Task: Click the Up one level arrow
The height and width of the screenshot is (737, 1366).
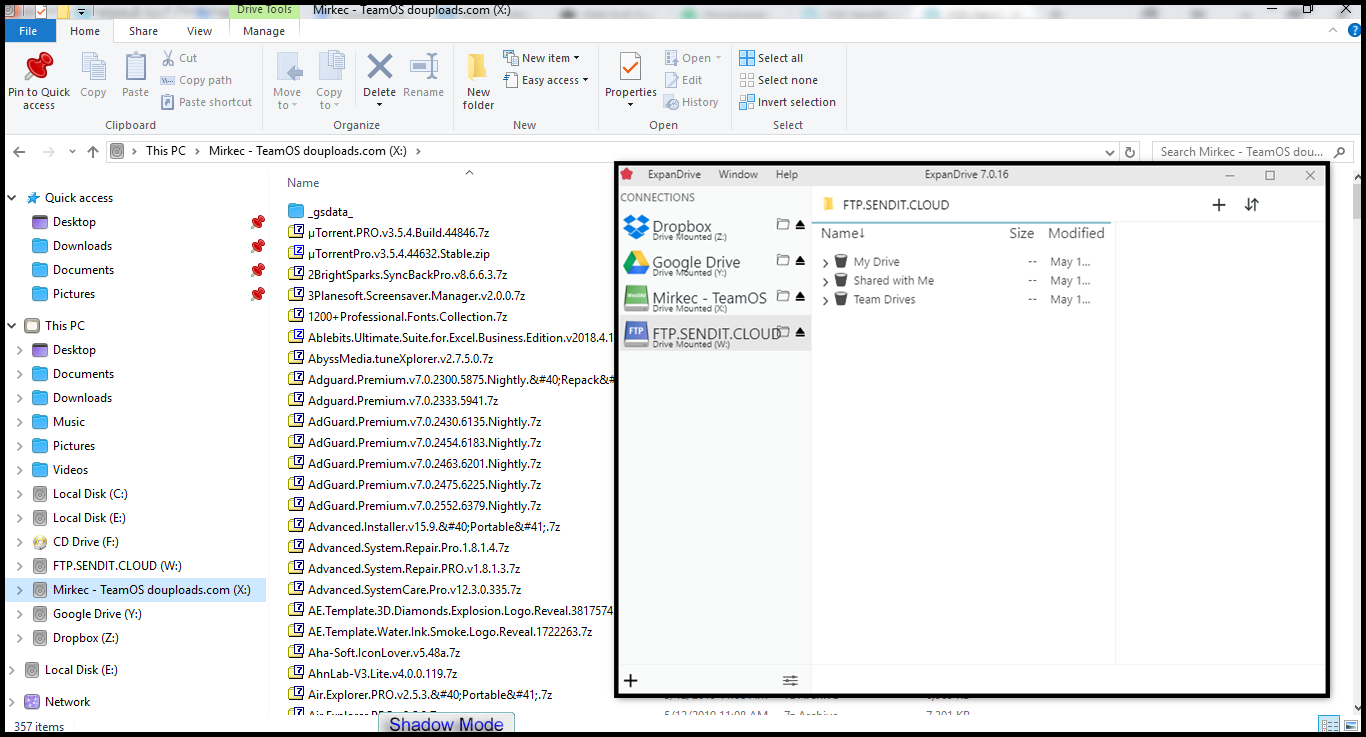Action: [x=93, y=152]
